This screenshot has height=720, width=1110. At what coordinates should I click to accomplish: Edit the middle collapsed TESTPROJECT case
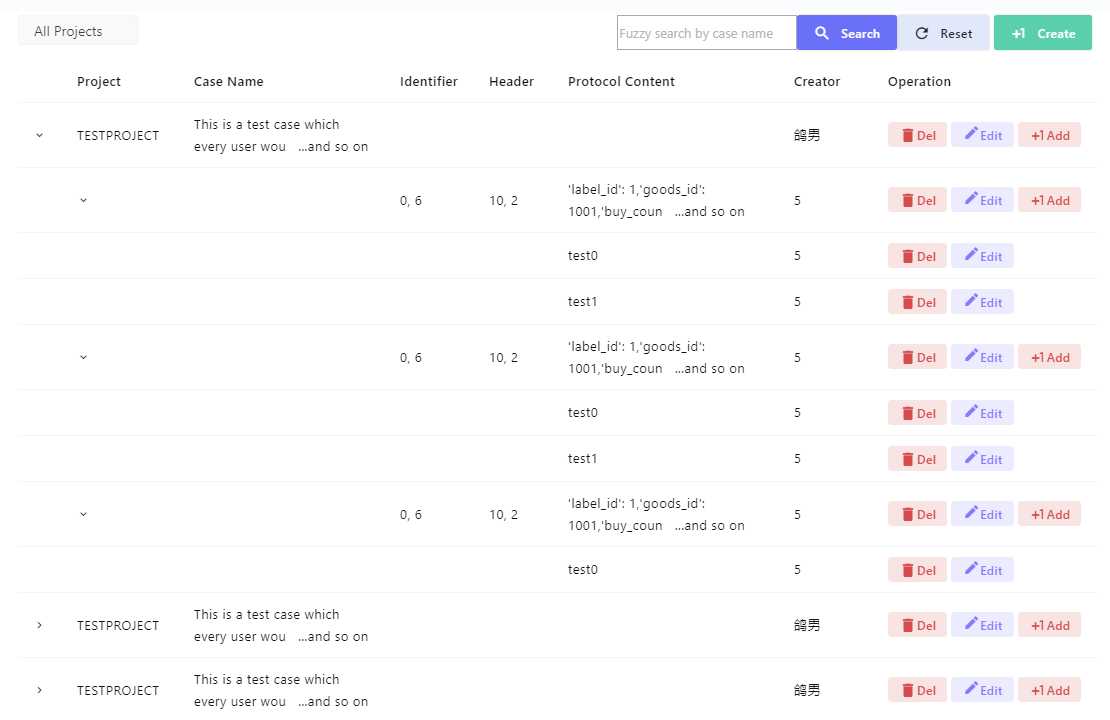tap(983, 625)
